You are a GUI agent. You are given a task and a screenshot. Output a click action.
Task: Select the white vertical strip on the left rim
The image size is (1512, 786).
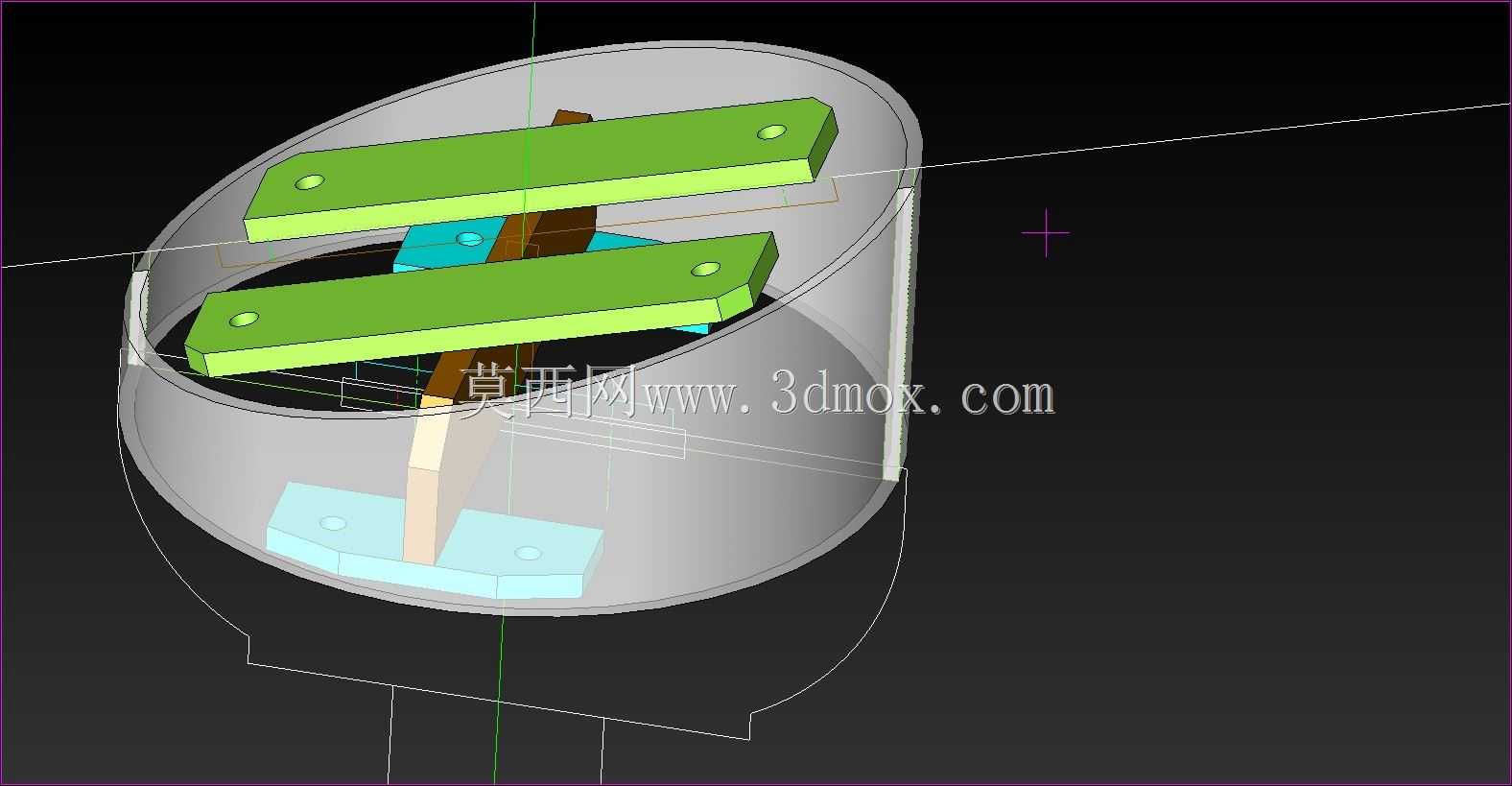click(x=137, y=318)
